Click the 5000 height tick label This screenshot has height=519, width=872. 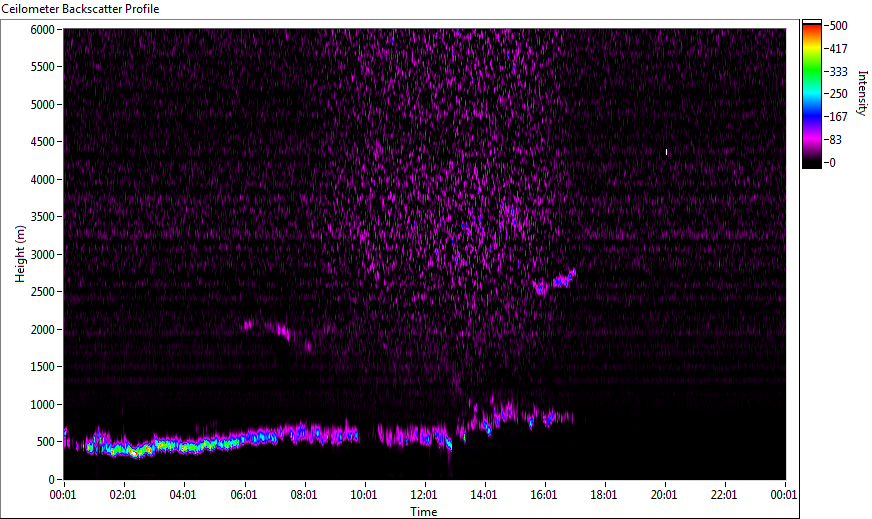pyautogui.click(x=42, y=105)
